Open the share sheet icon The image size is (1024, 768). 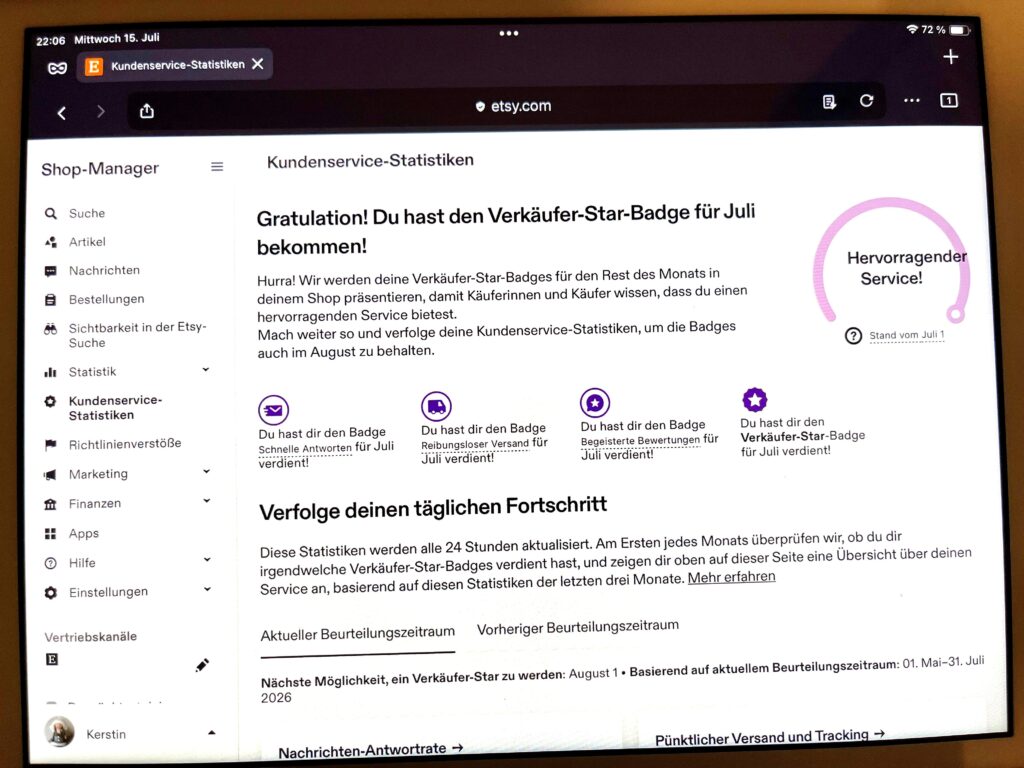(x=147, y=110)
